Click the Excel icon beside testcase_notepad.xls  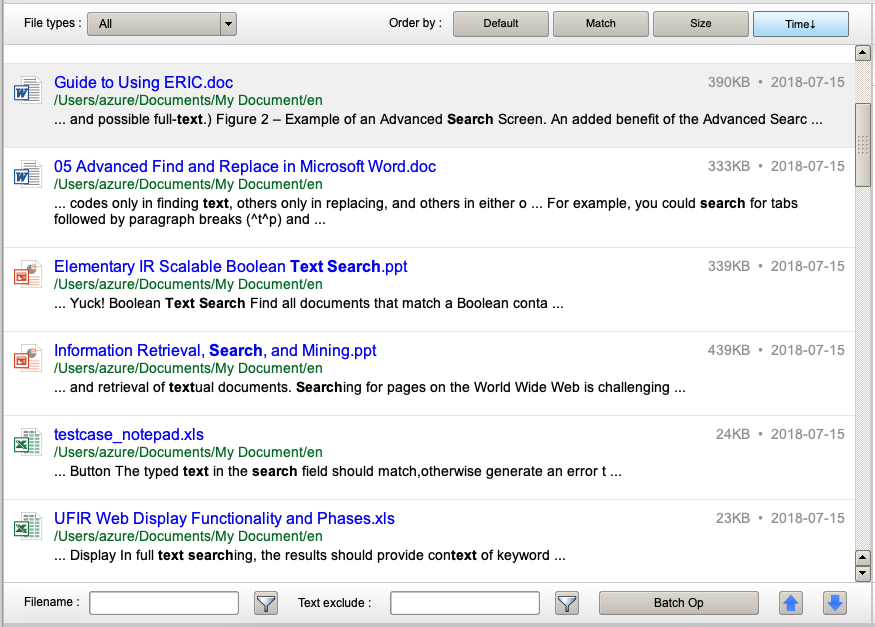pos(26,443)
